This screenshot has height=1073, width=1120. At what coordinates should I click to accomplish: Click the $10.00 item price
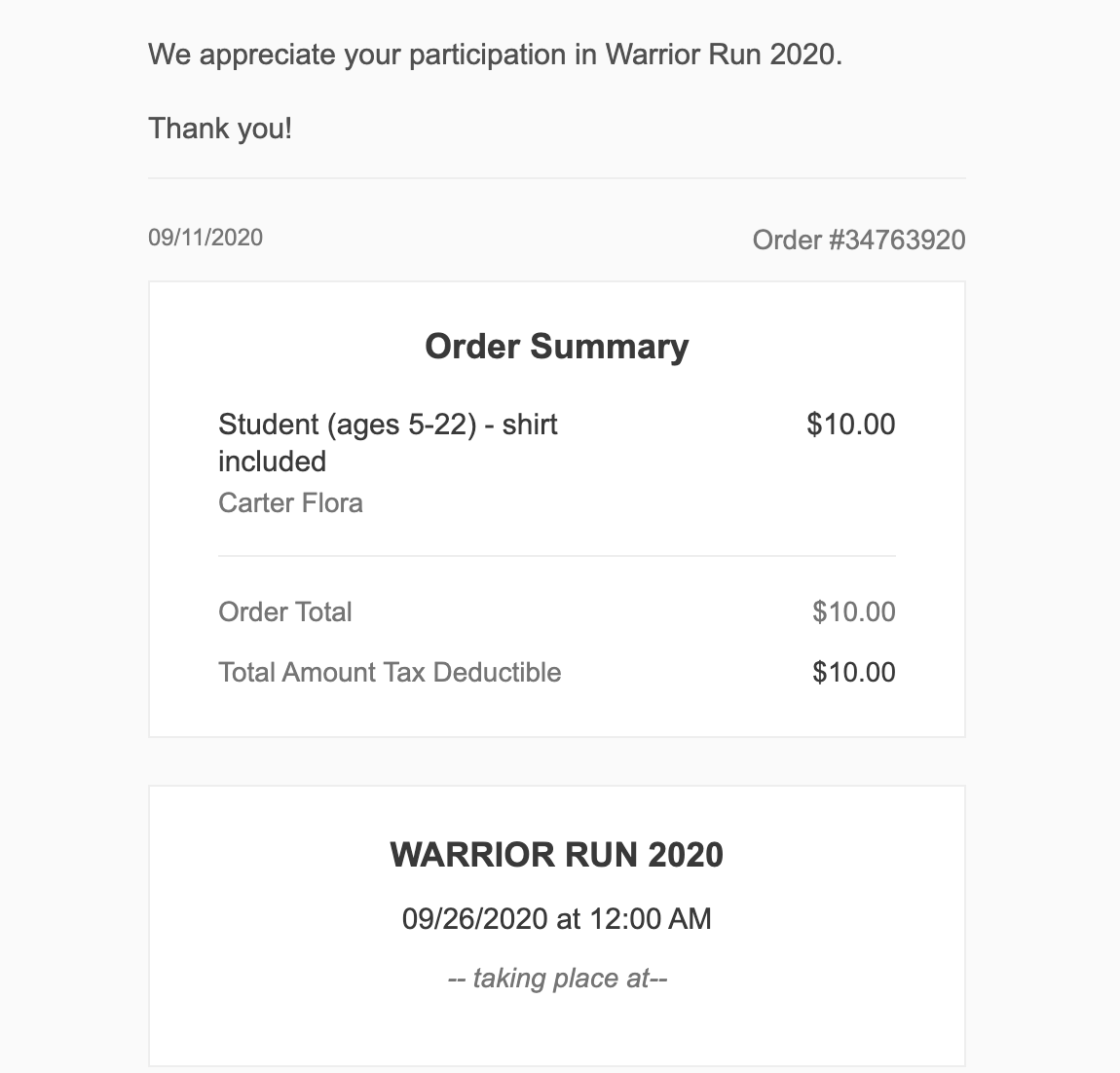pos(850,425)
